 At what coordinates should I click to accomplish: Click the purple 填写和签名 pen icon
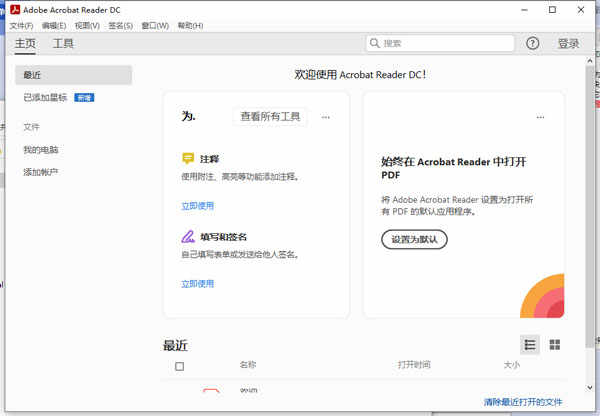[188, 237]
